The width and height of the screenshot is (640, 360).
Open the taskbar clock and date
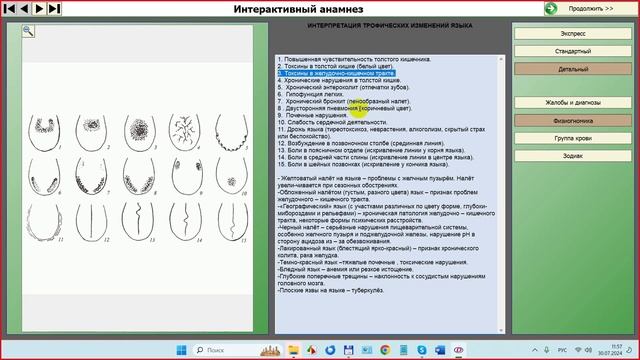click(611, 350)
